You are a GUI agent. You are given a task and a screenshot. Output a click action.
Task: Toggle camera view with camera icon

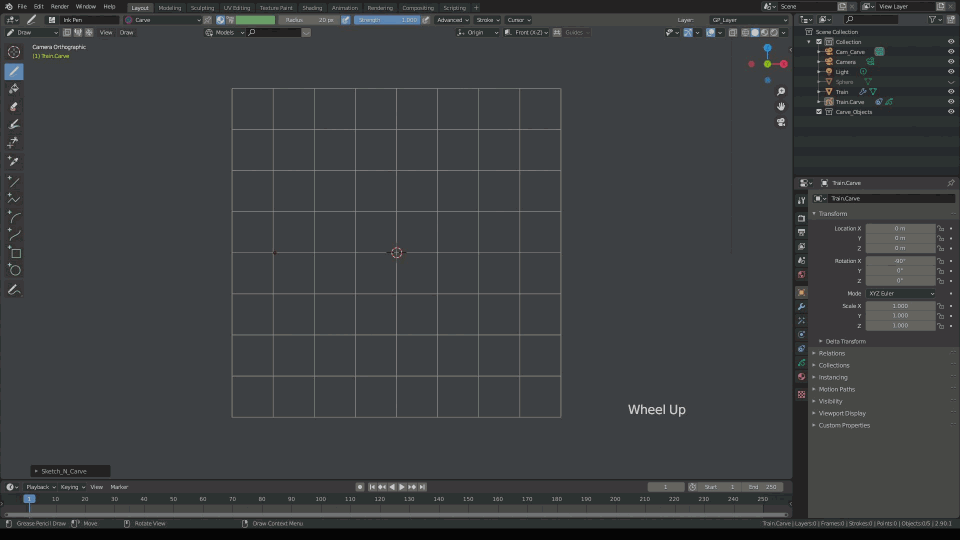(x=781, y=122)
